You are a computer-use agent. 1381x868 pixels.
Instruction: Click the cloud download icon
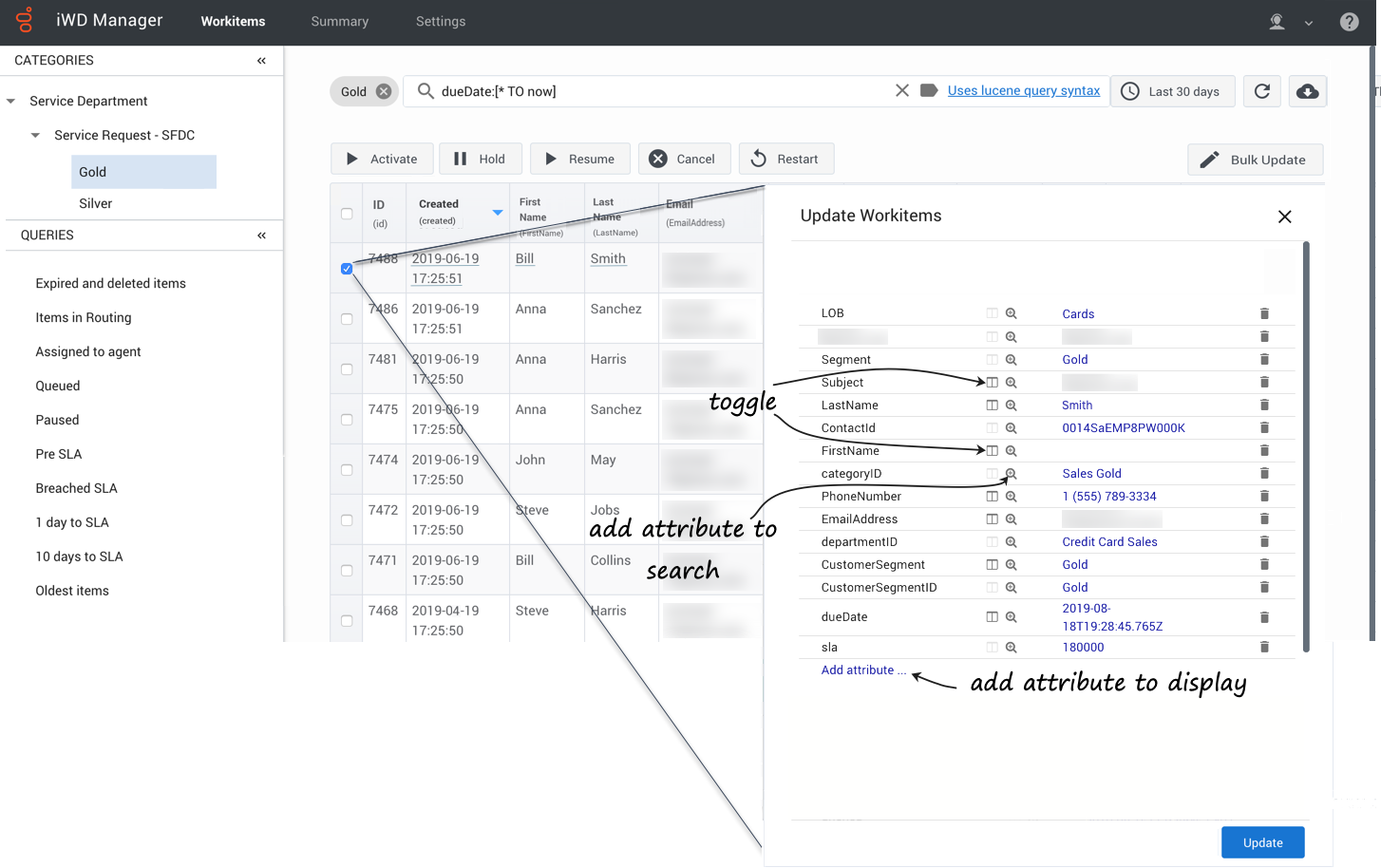tap(1308, 91)
